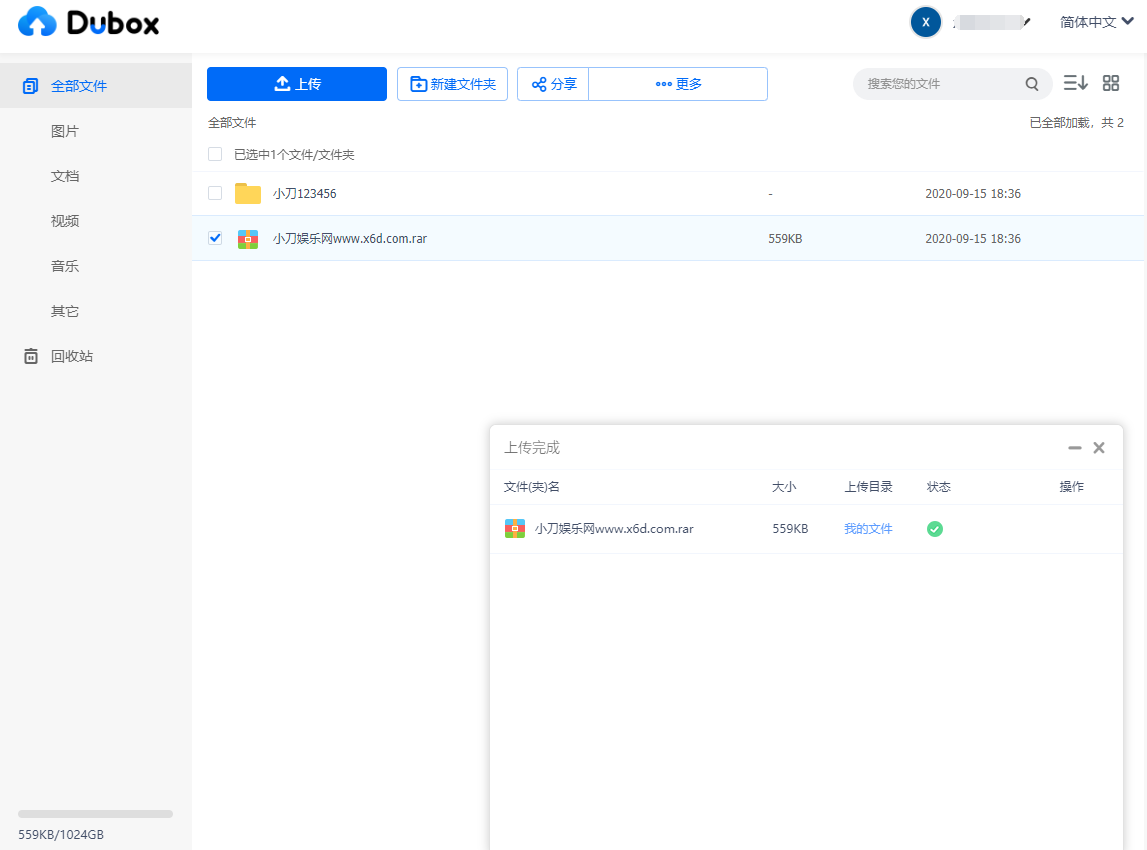Click the blue 上传 upload button

pyautogui.click(x=297, y=84)
